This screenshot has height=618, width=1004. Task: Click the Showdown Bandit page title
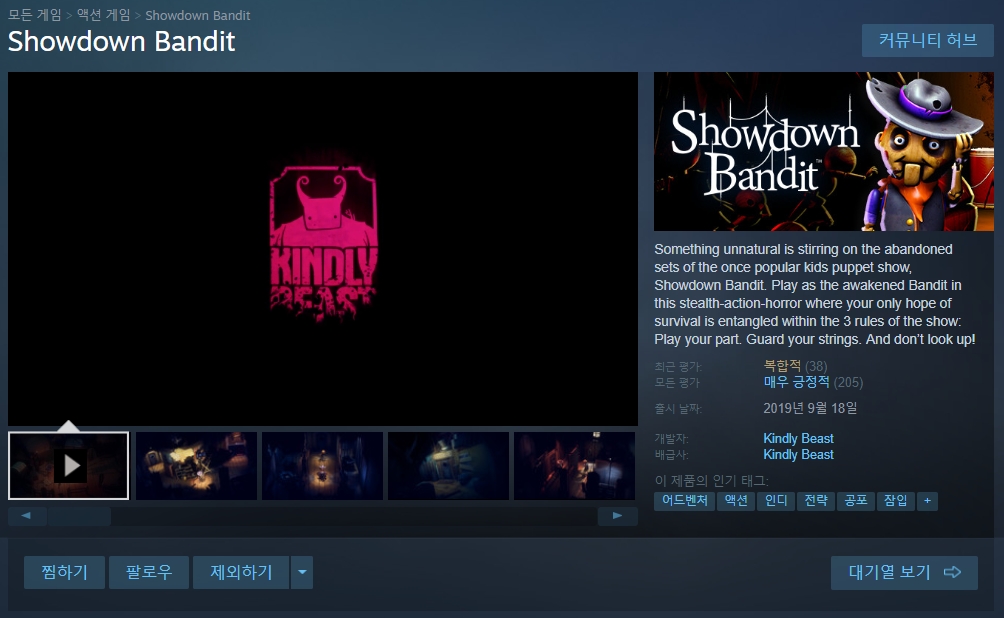pyautogui.click(x=122, y=42)
